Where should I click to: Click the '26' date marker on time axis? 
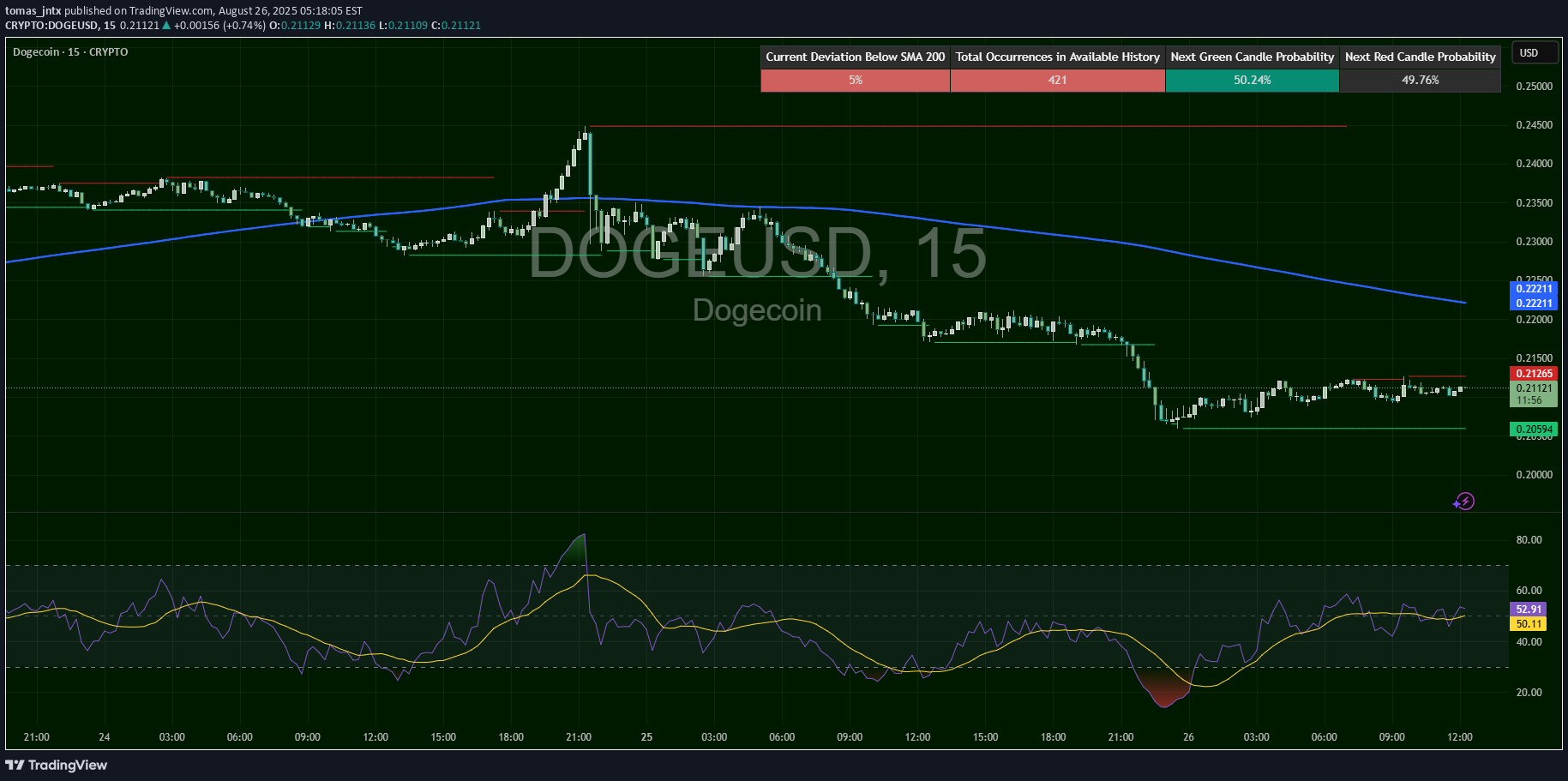(x=1188, y=737)
